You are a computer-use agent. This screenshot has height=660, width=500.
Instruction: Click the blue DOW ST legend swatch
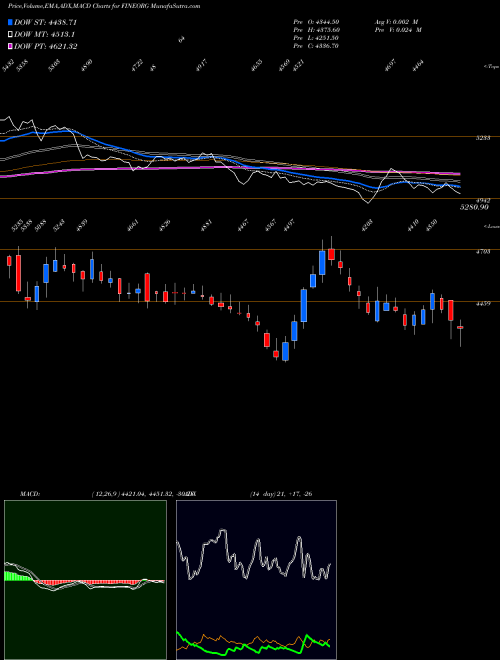(10, 22)
